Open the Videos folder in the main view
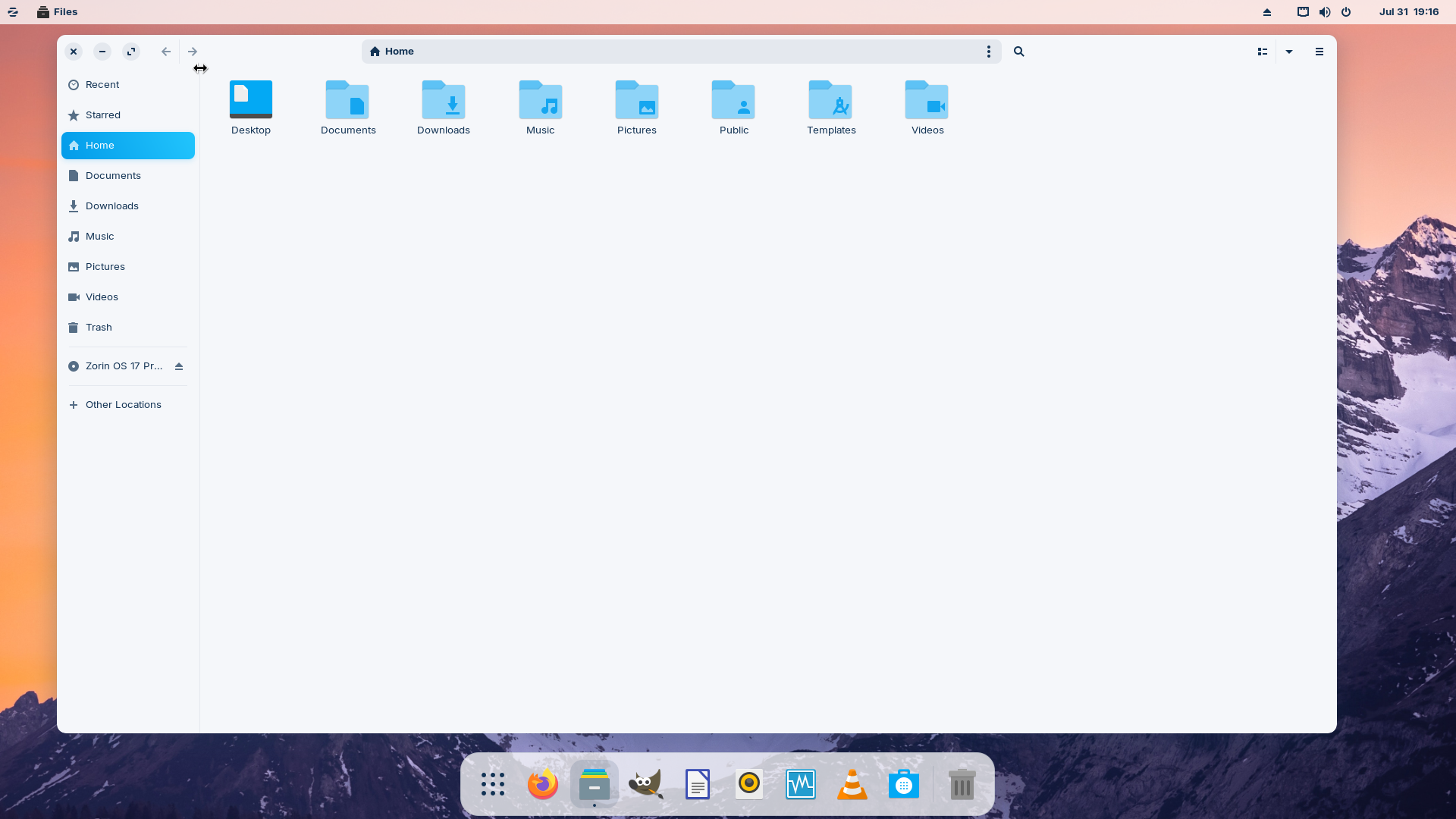 coord(927,99)
